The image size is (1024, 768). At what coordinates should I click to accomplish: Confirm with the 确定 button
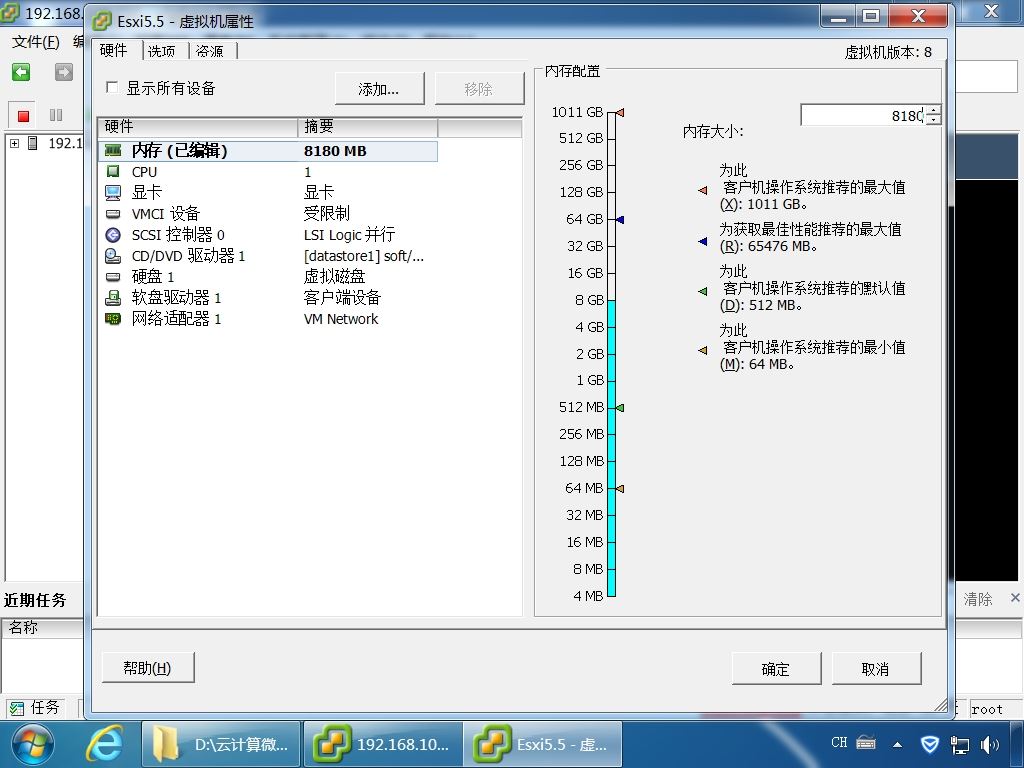[776, 669]
